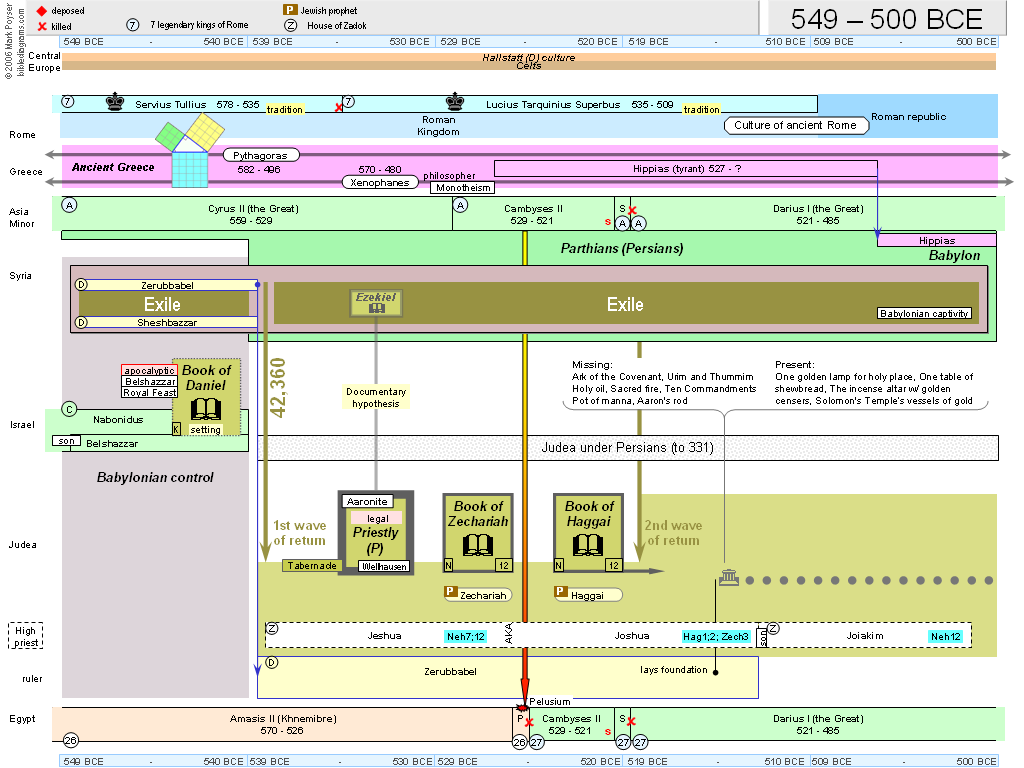Click the orange Hallstatt (D) culture band
The height and width of the screenshot is (768, 1024).
(x=528, y=58)
